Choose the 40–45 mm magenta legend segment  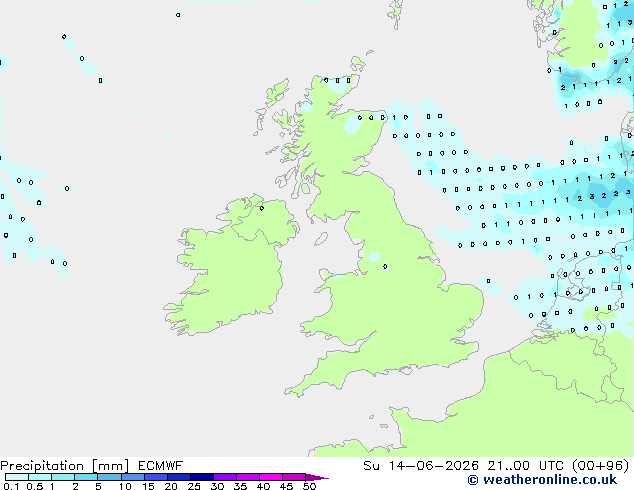pos(271,477)
